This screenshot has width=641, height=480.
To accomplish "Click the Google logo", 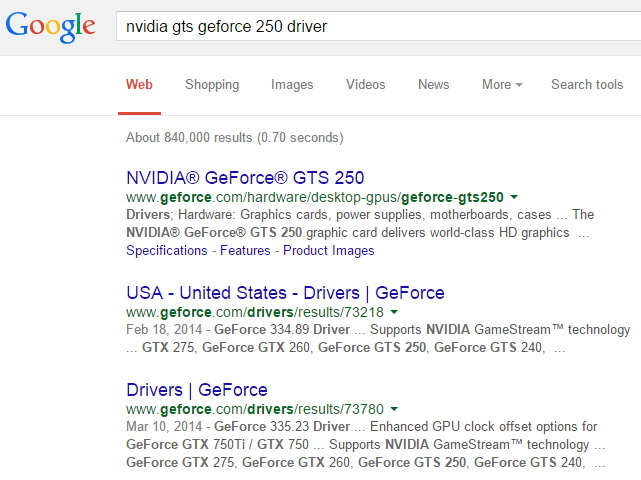I will tap(50, 26).
